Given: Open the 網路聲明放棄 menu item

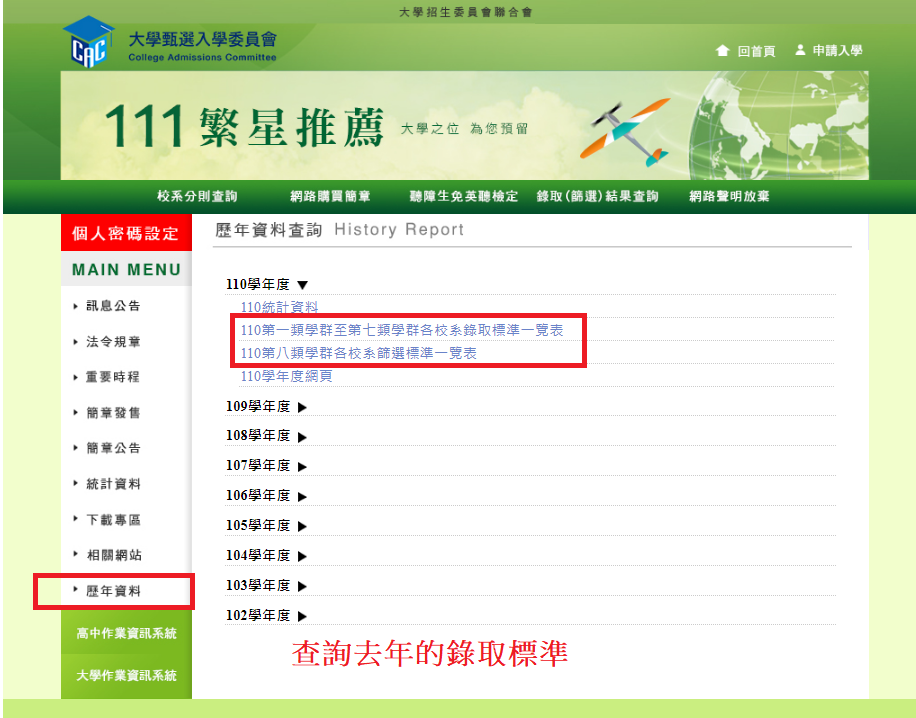Looking at the screenshot, I should (x=729, y=196).
